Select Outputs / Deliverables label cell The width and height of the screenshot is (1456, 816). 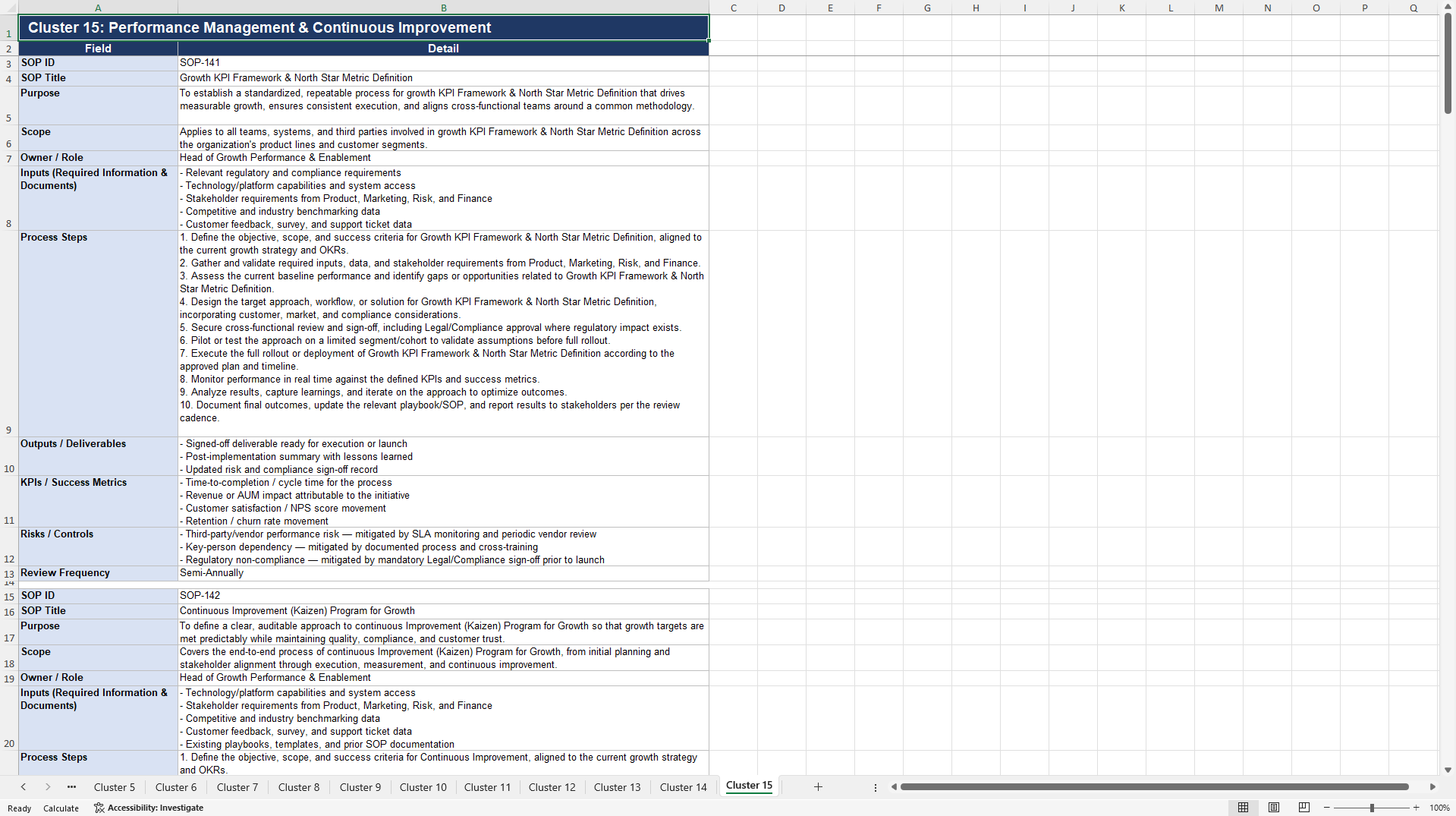(x=98, y=456)
